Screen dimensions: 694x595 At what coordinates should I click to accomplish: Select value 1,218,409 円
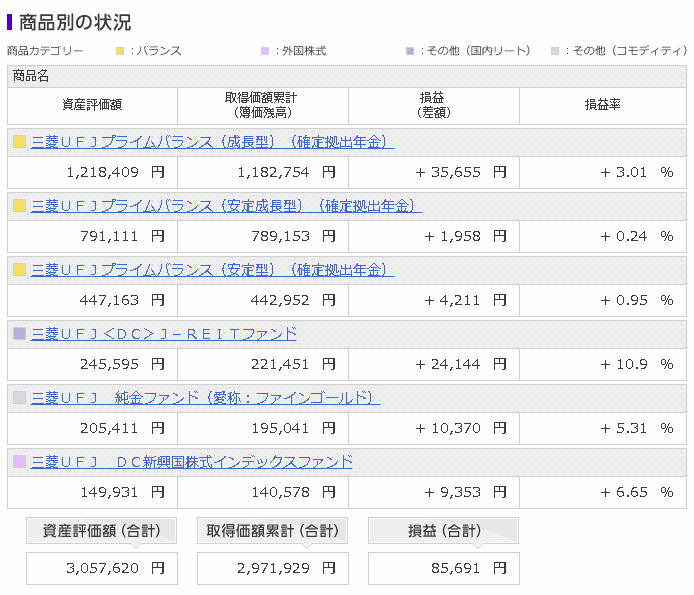pyautogui.click(x=116, y=172)
